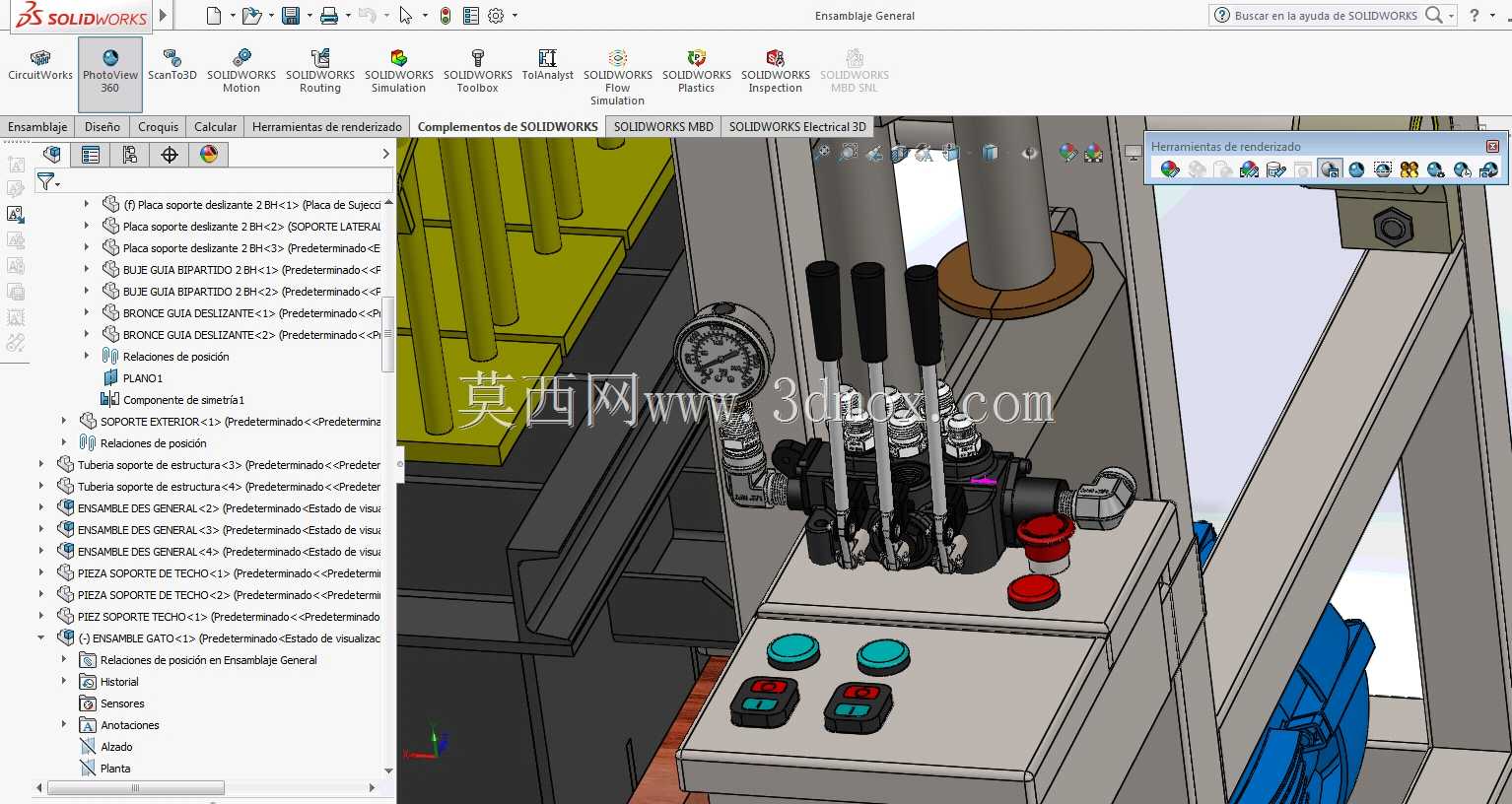Show the DisplayManager tab
The image size is (1512, 804).
[209, 154]
